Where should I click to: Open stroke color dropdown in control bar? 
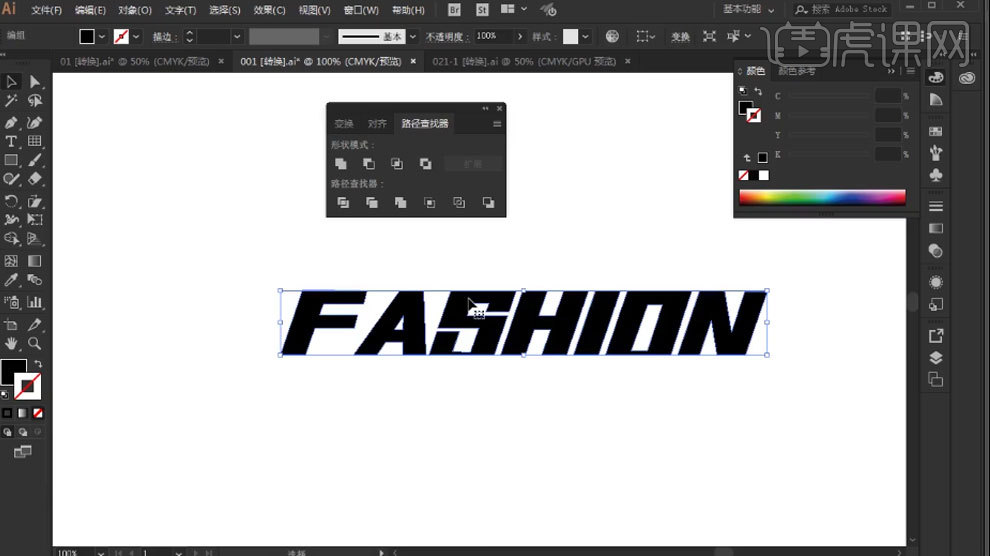(x=136, y=37)
